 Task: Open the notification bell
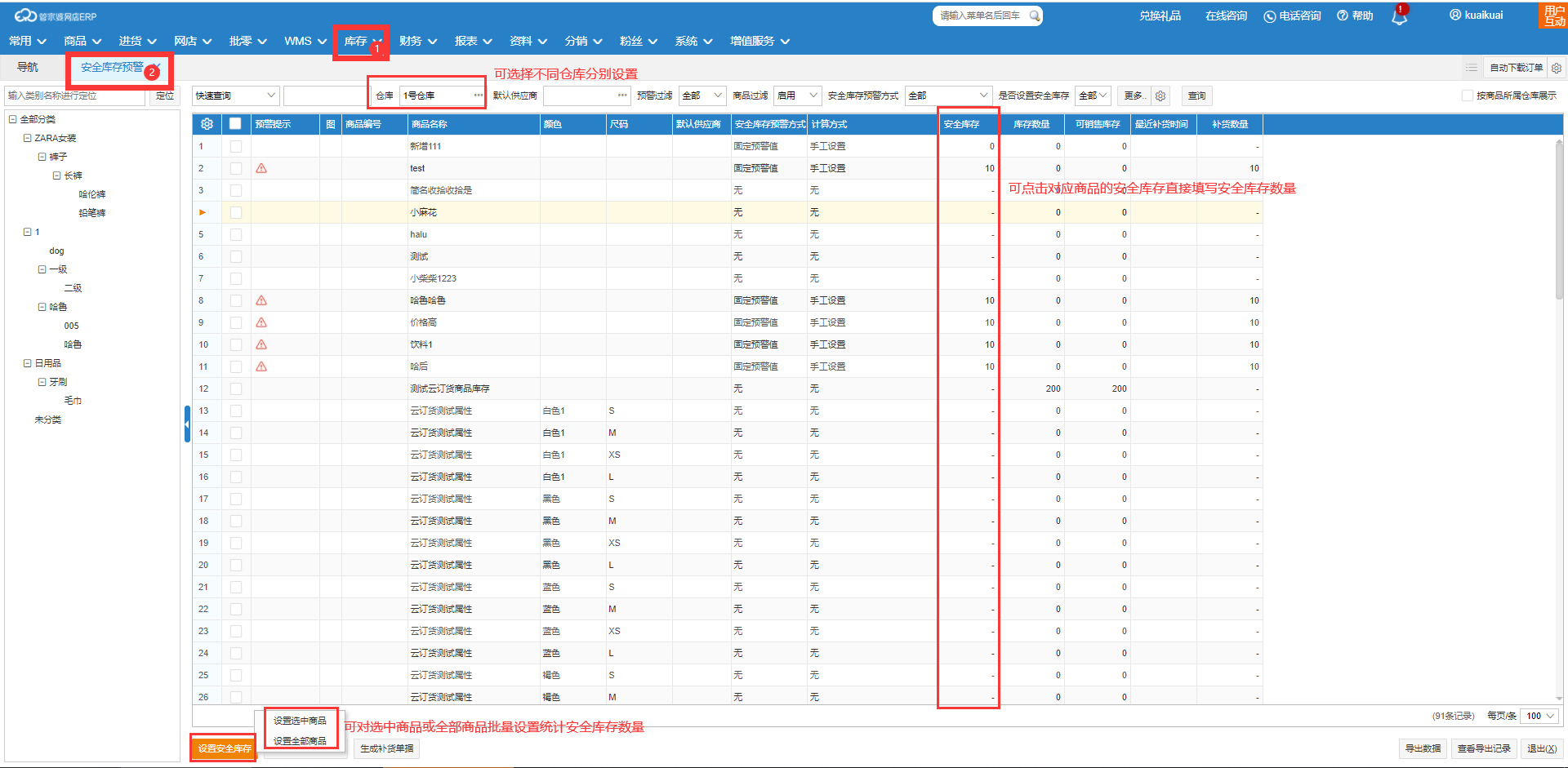(x=1399, y=16)
